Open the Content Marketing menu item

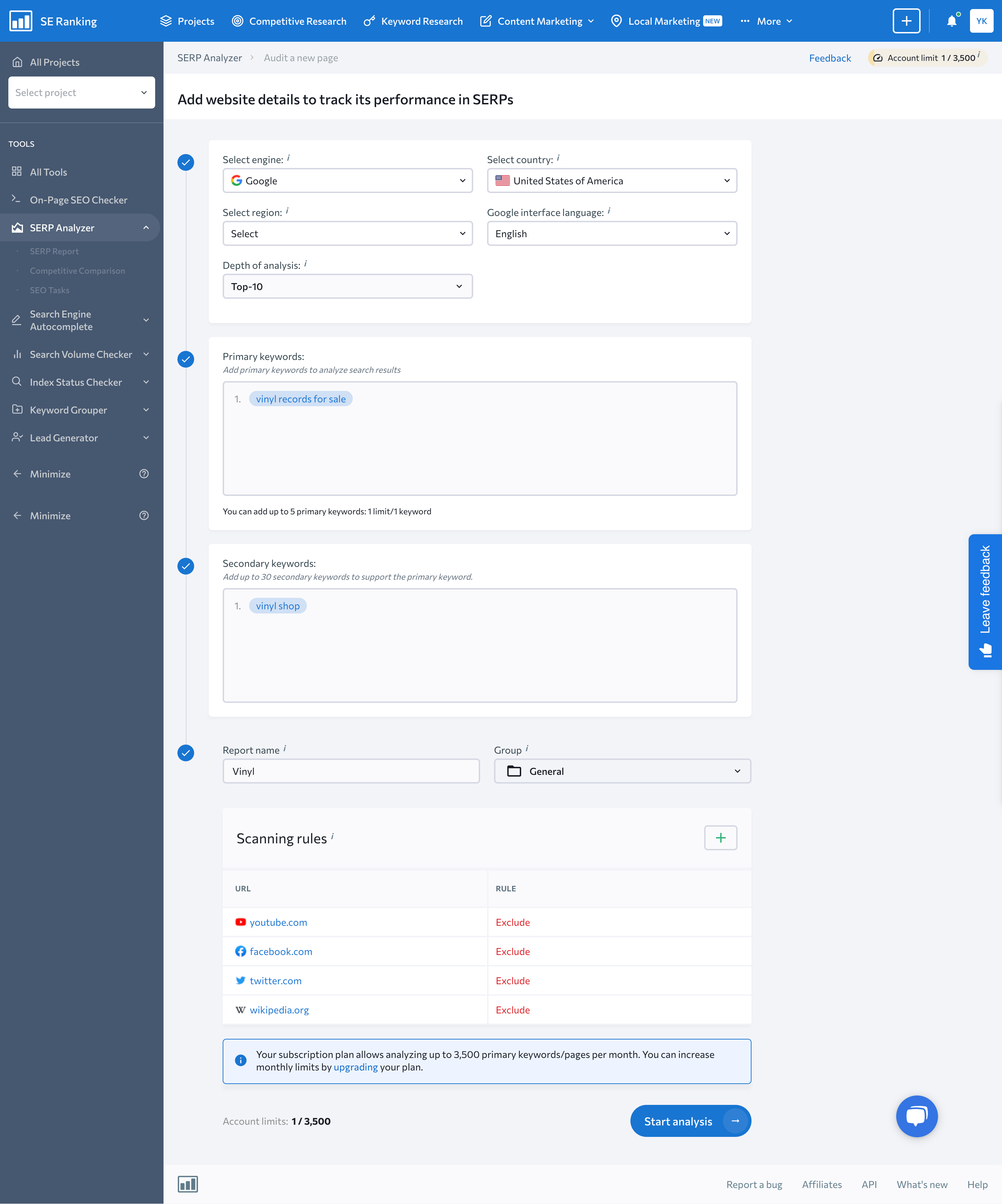[x=540, y=20]
